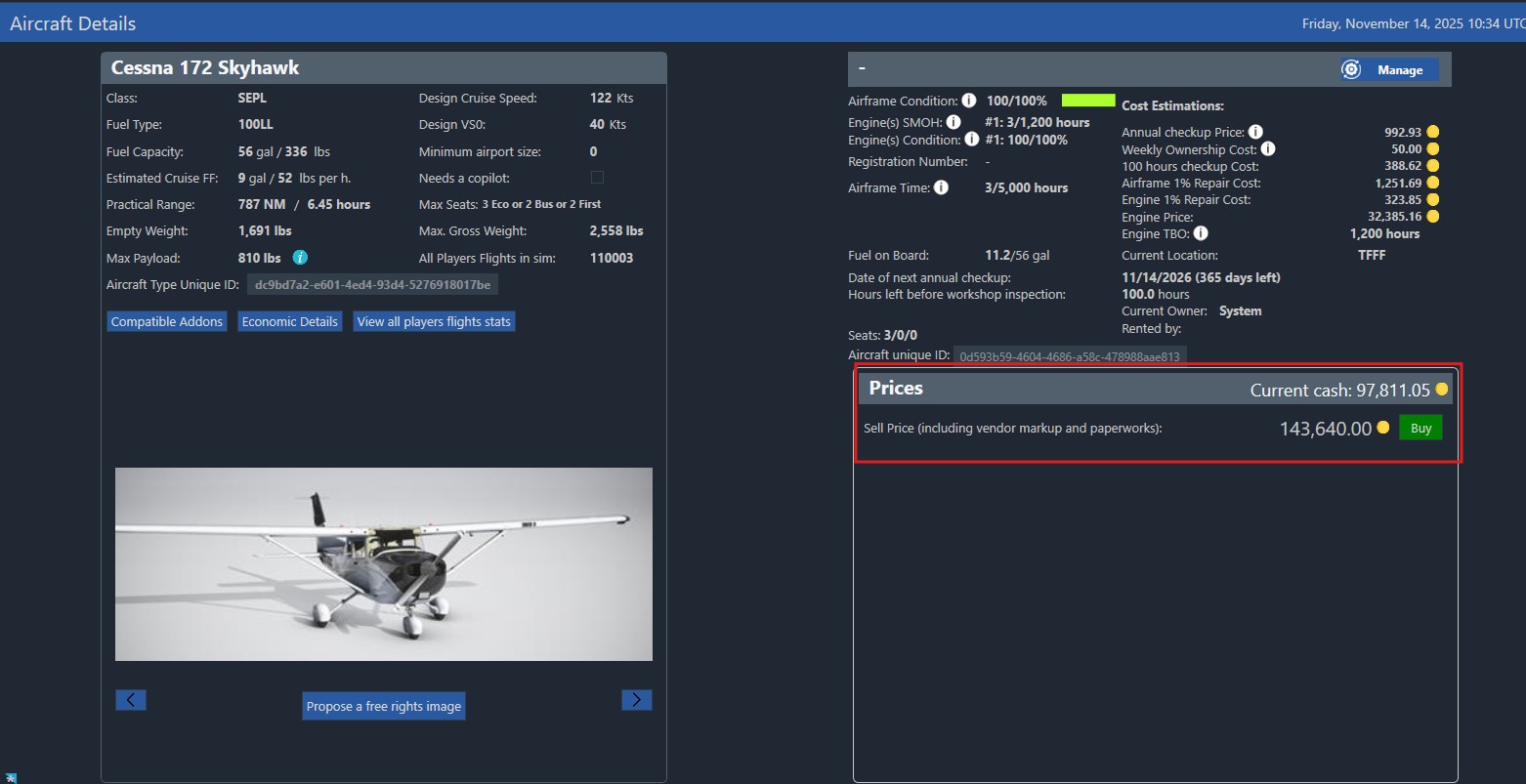The image size is (1526, 784).
Task: Select the Aircraft Type Unique ID field
Action: (x=374, y=283)
